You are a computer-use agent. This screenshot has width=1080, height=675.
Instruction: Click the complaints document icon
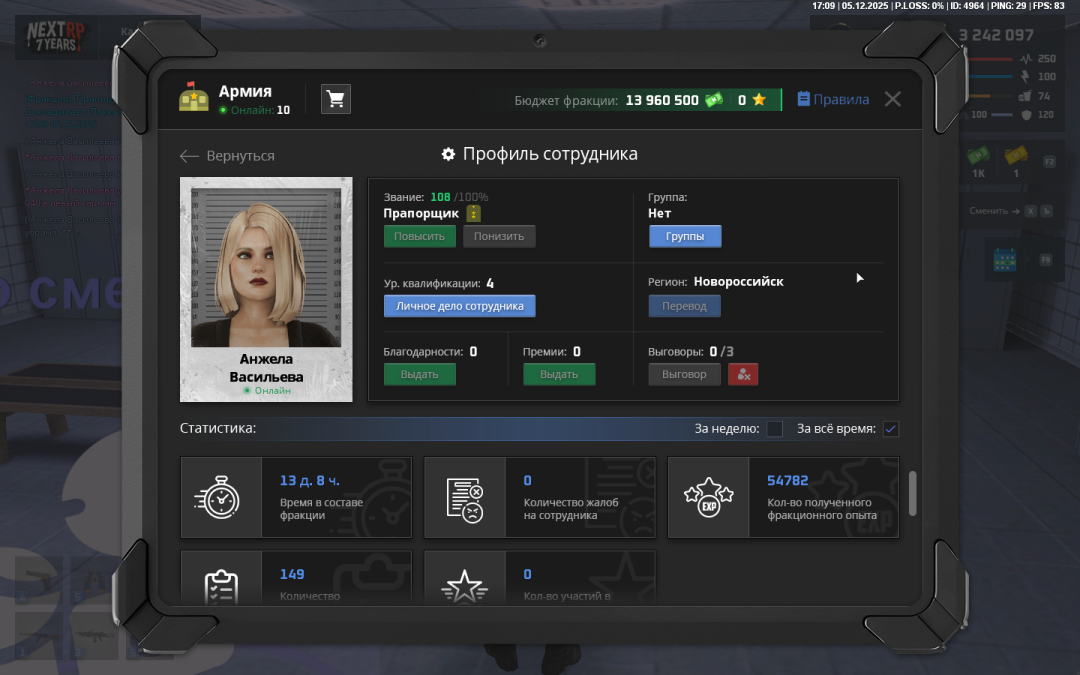pyautogui.click(x=465, y=498)
